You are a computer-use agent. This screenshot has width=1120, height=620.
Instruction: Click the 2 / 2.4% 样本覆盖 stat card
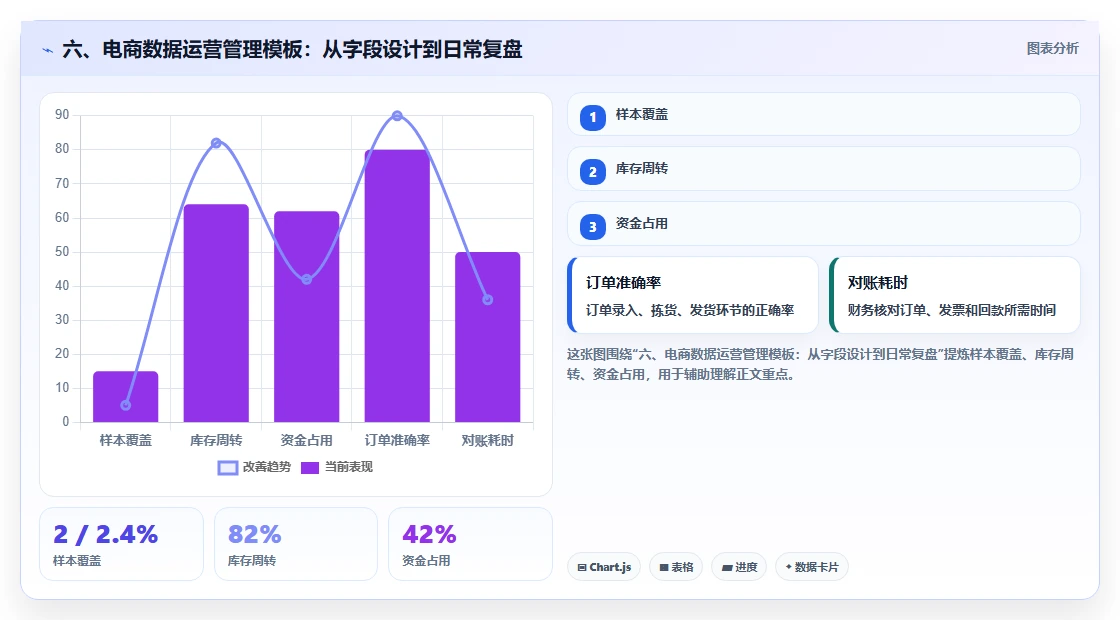click(x=121, y=544)
